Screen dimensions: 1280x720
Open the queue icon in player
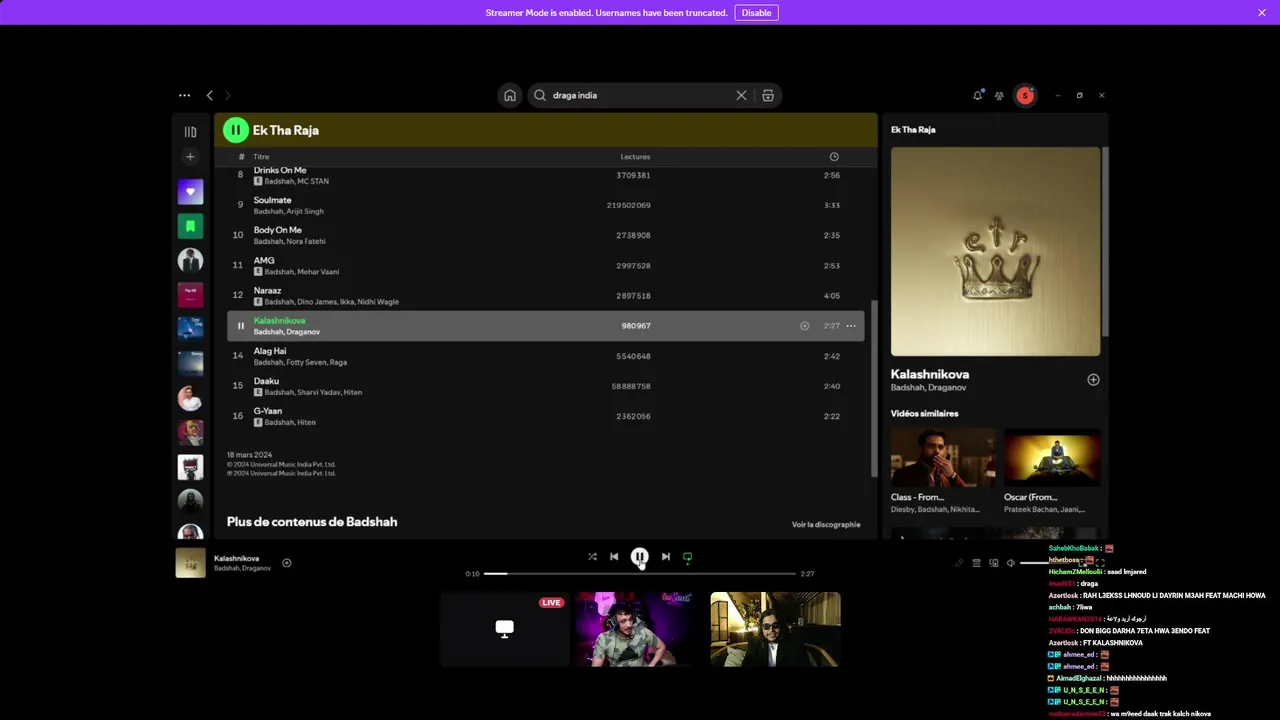point(976,563)
